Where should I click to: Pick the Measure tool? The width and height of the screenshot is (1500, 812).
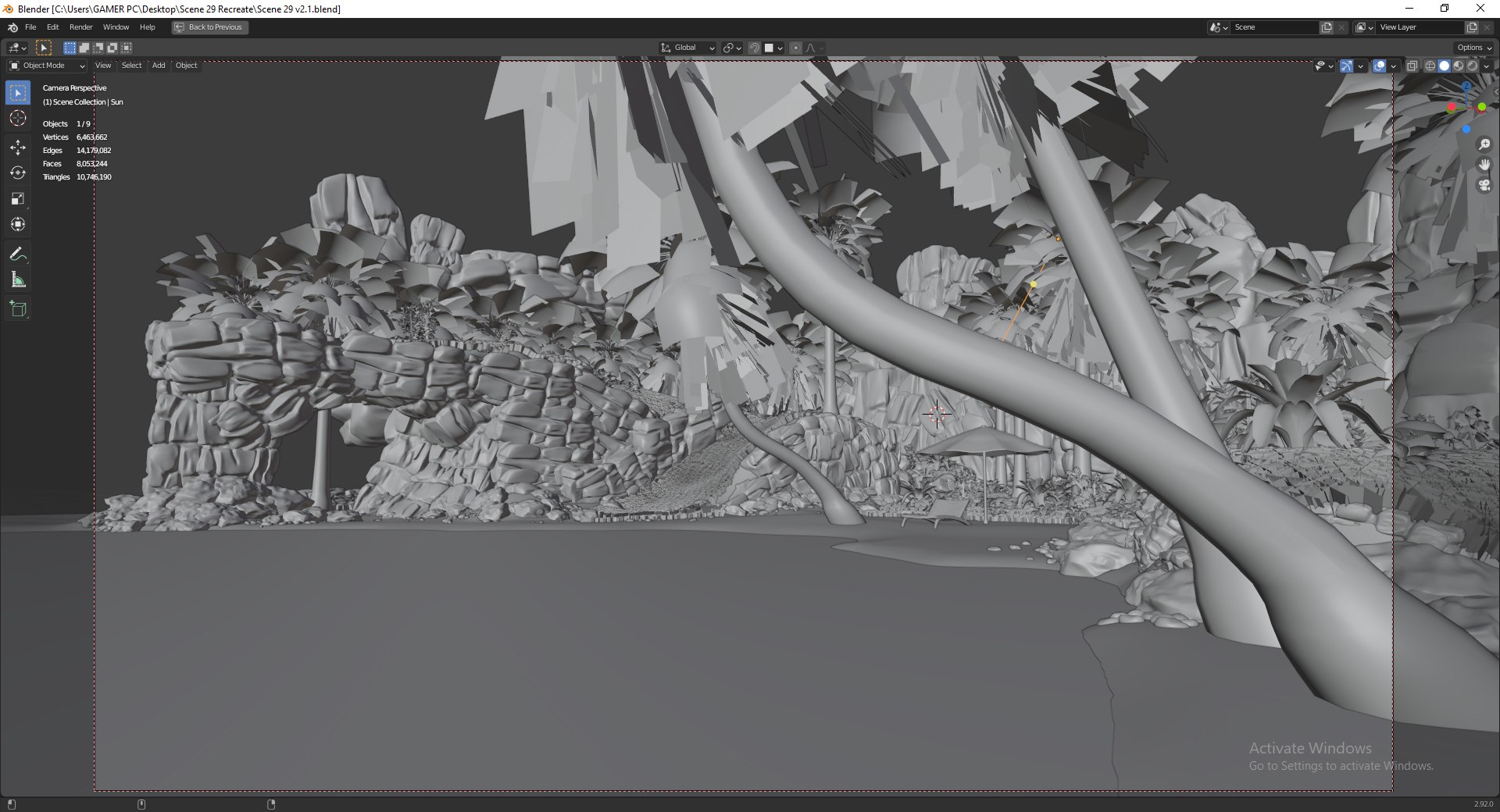18,280
